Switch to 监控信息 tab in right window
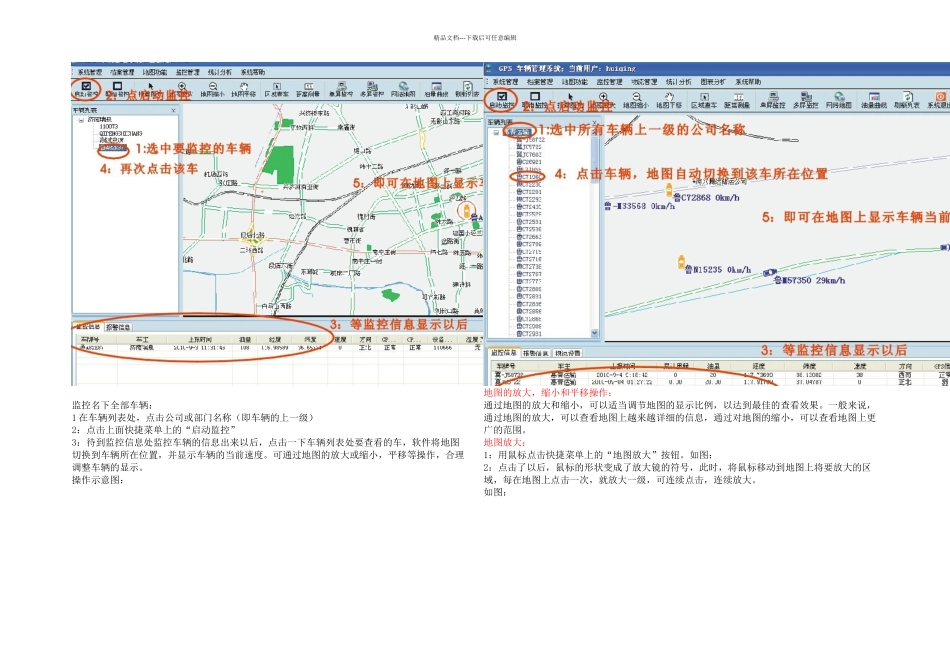The image size is (950, 672). click(x=503, y=353)
